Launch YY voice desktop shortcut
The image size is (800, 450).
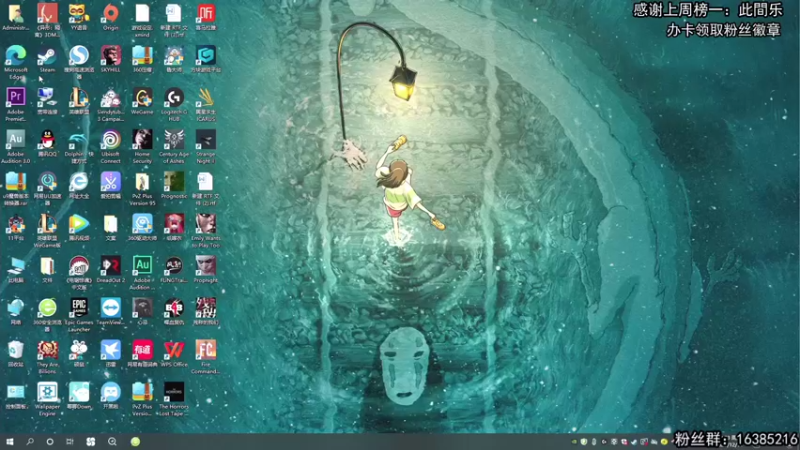click(x=79, y=14)
